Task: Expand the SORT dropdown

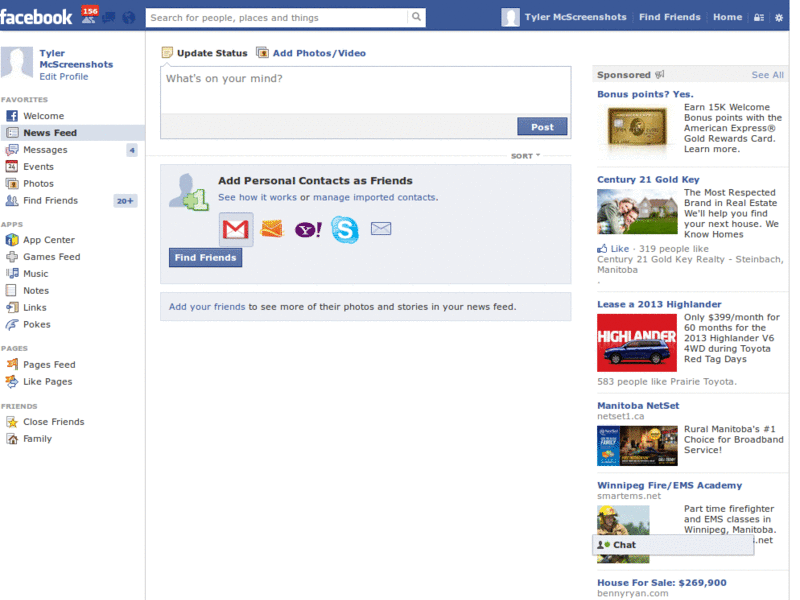Action: click(x=525, y=156)
